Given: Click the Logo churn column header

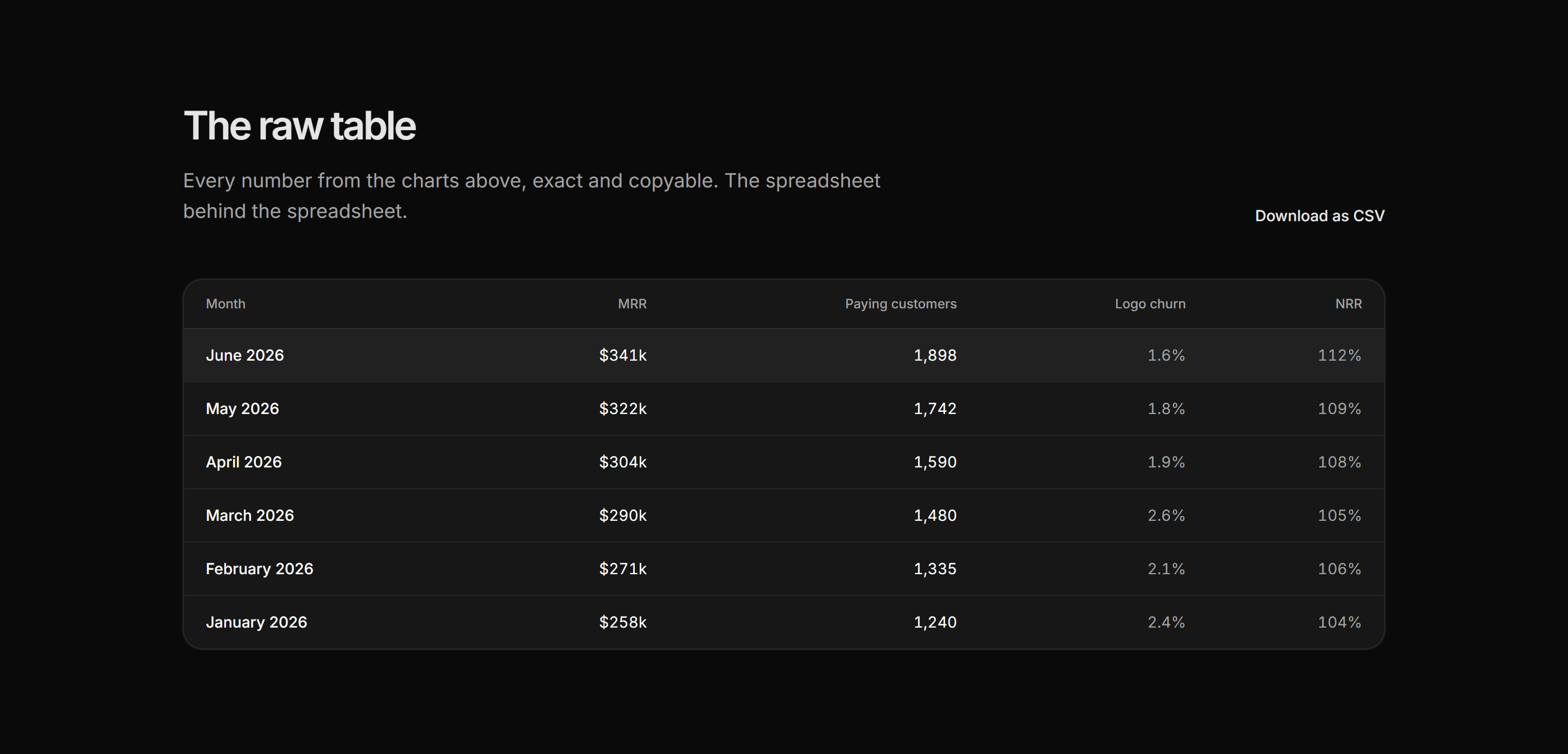Looking at the screenshot, I should pyautogui.click(x=1150, y=304).
